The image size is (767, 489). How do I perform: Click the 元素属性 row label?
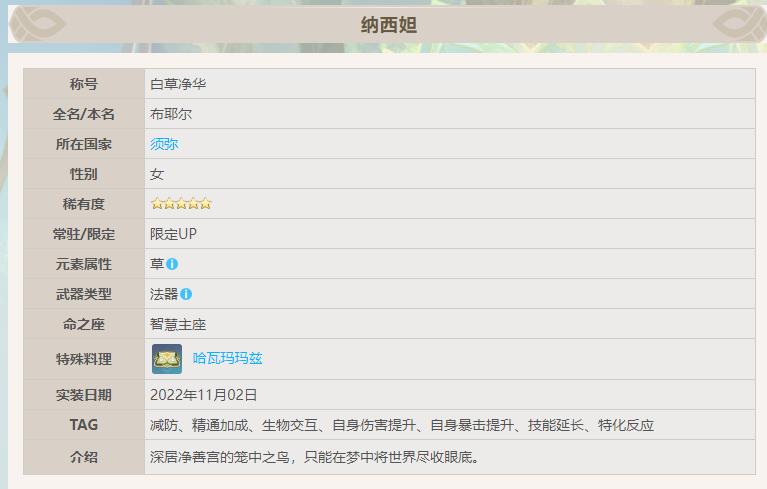[x=84, y=264]
